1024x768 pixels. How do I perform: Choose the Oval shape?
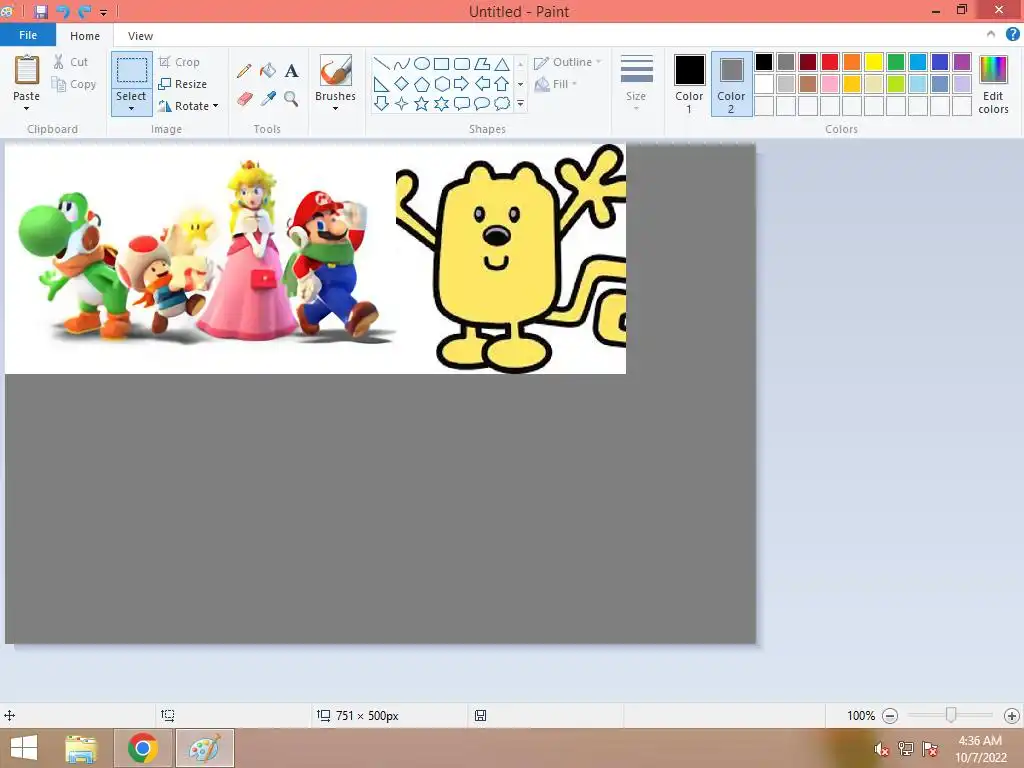click(x=422, y=63)
